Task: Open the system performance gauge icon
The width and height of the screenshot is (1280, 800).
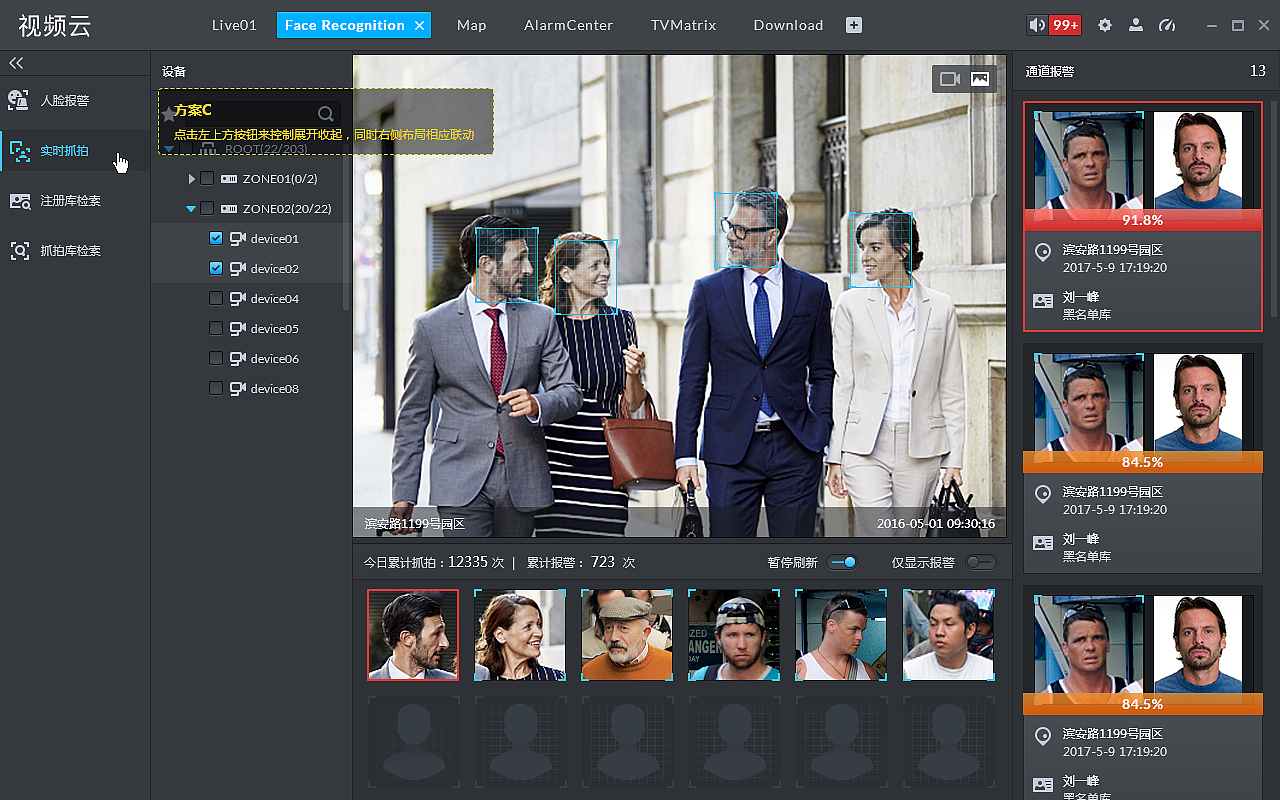Action: pos(1167,25)
